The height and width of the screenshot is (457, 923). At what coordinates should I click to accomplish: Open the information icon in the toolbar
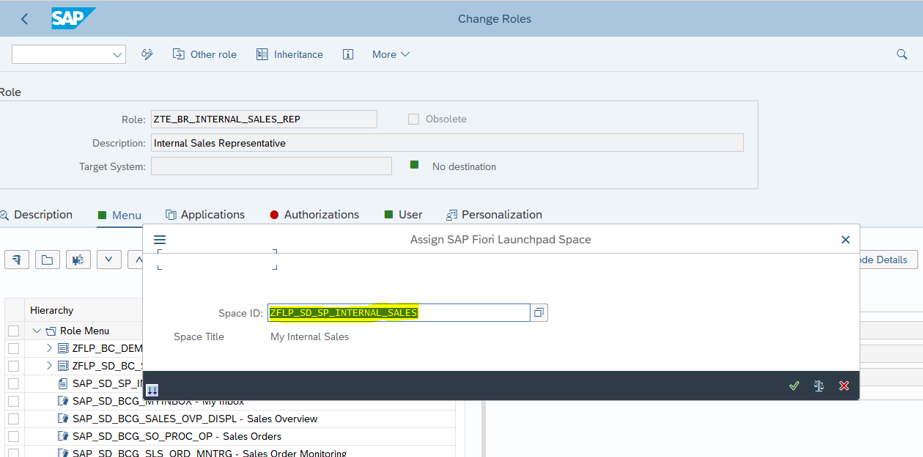[348, 54]
